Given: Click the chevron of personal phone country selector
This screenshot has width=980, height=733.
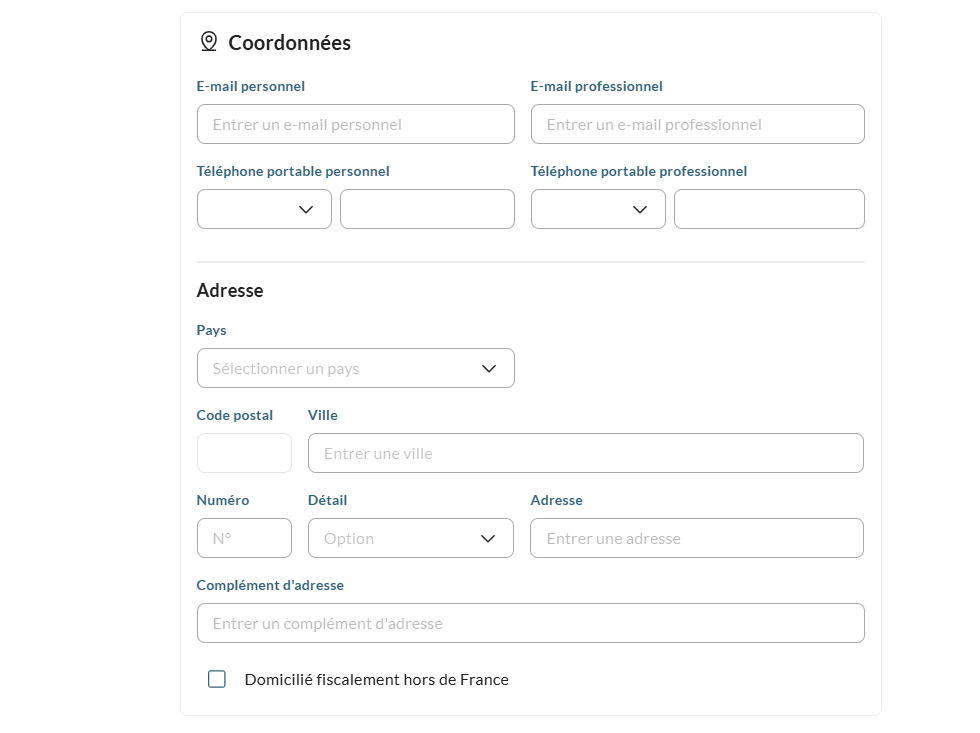Looking at the screenshot, I should [x=306, y=209].
